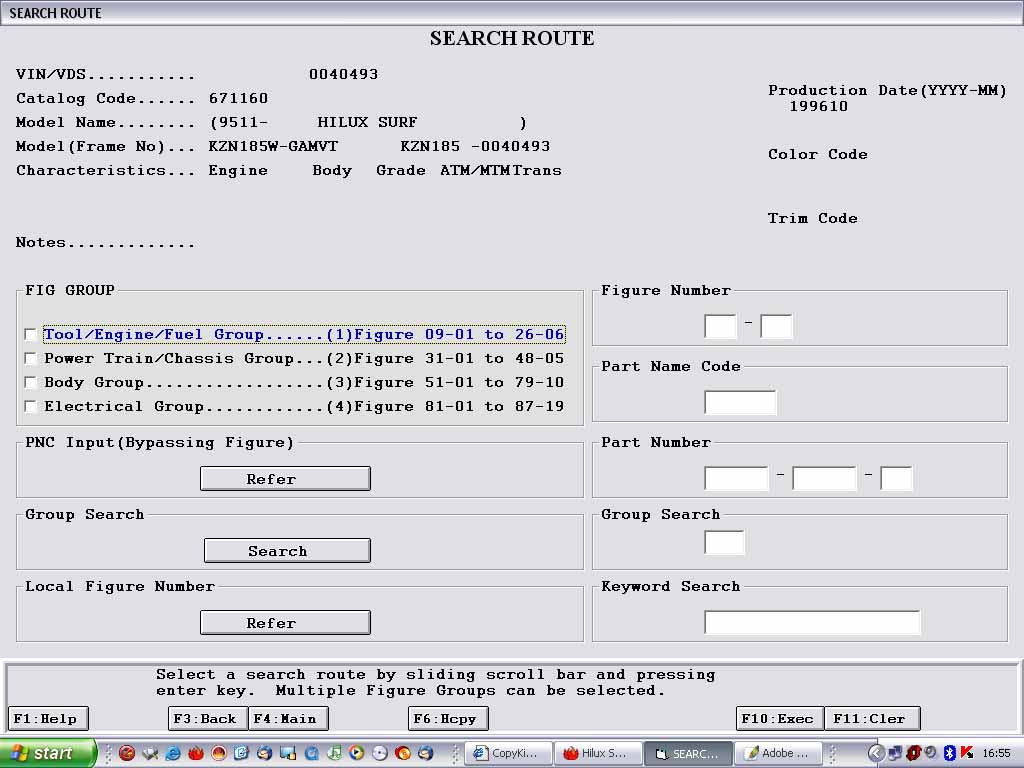The image size is (1024, 768).
Task: Click the QuickTime quick launch icon
Action: 311,753
